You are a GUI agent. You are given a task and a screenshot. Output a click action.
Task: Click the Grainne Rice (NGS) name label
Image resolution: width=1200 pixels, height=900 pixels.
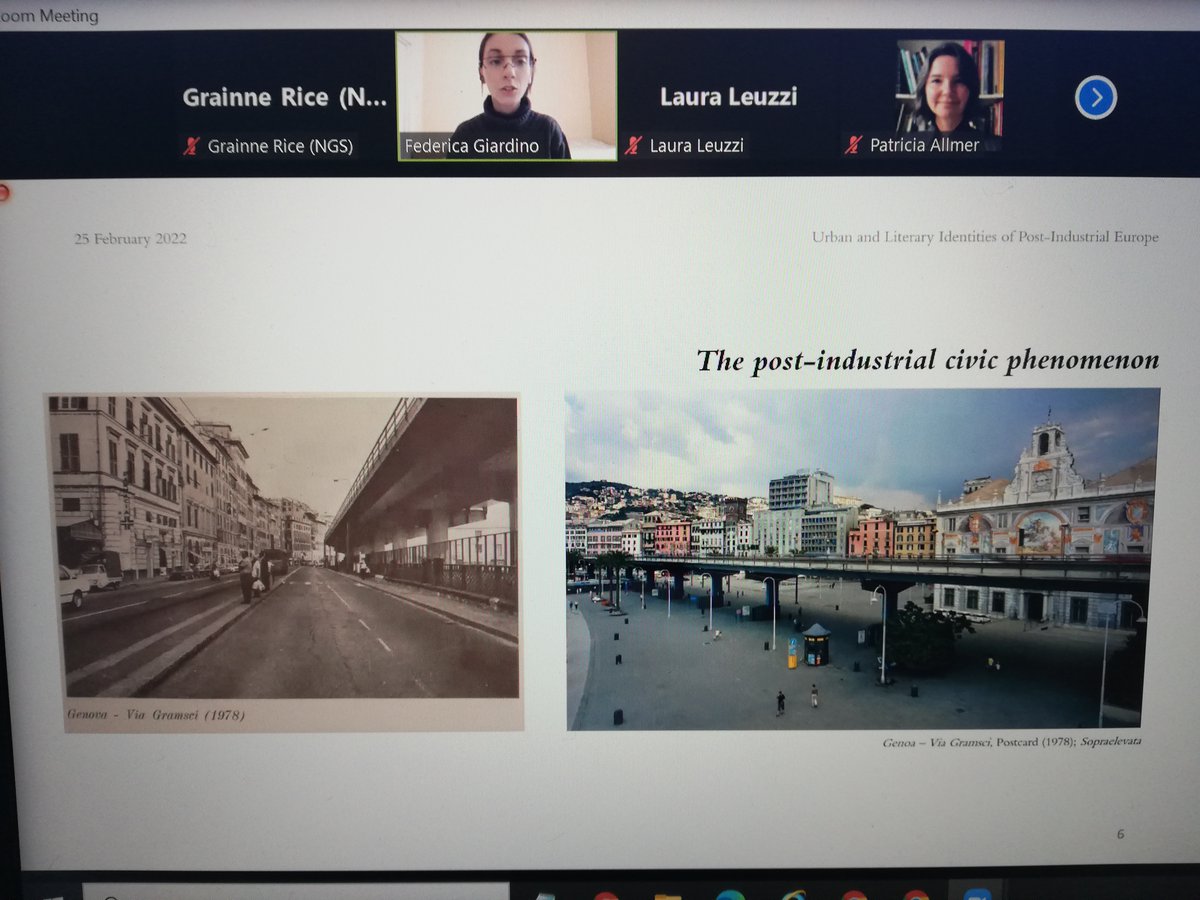pos(280,146)
